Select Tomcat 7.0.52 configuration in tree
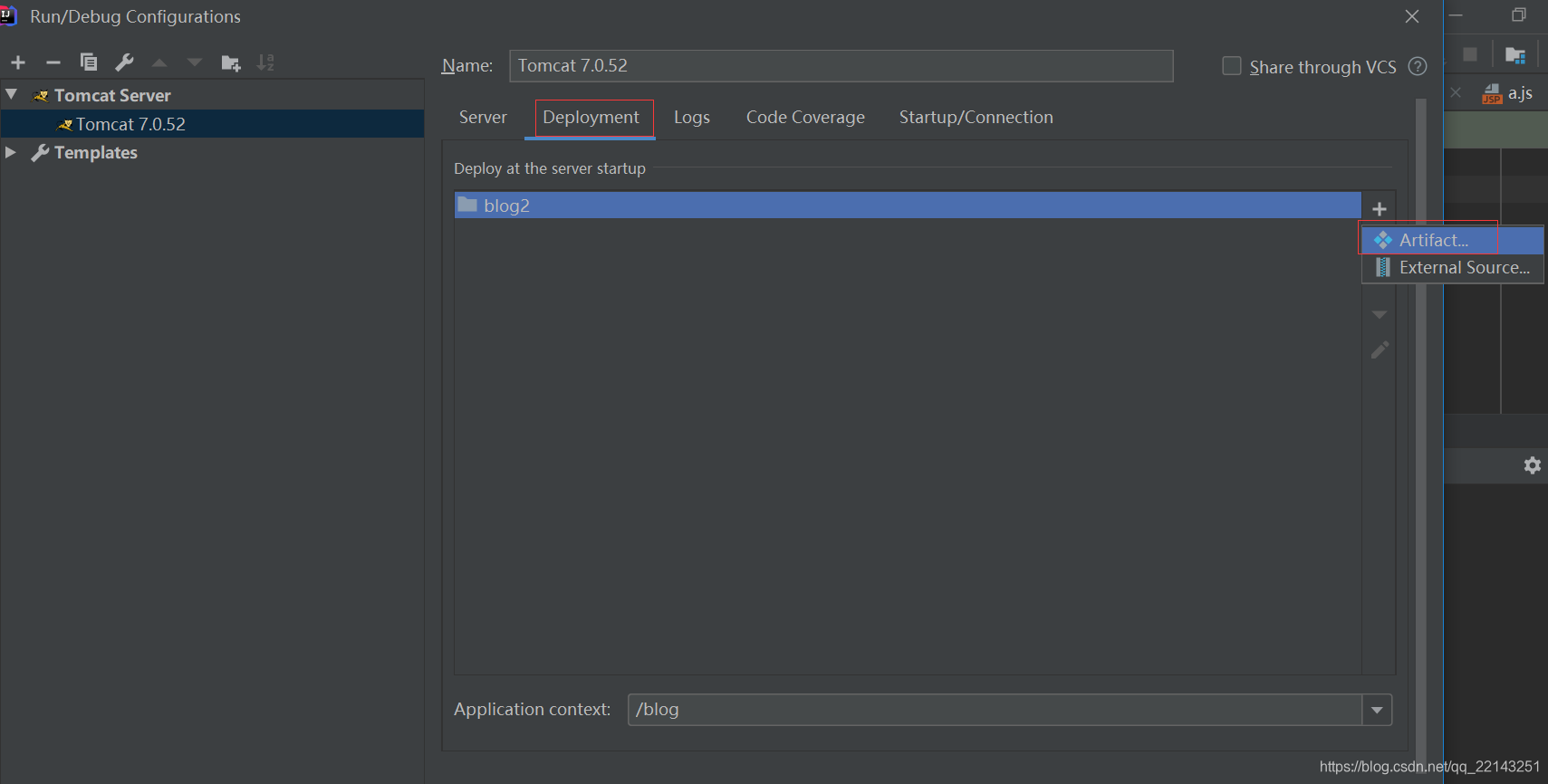 pos(213,124)
